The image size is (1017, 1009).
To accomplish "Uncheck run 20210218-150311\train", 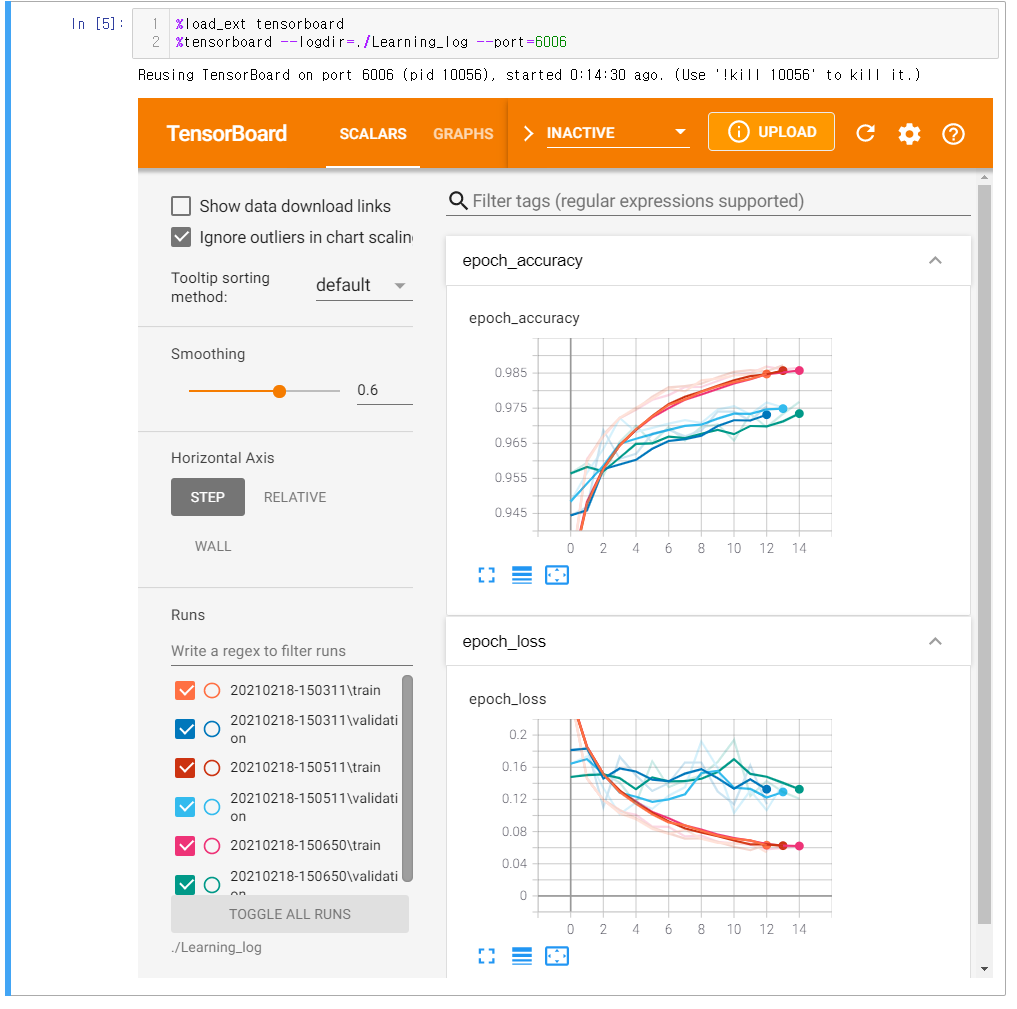I will tap(185, 691).
